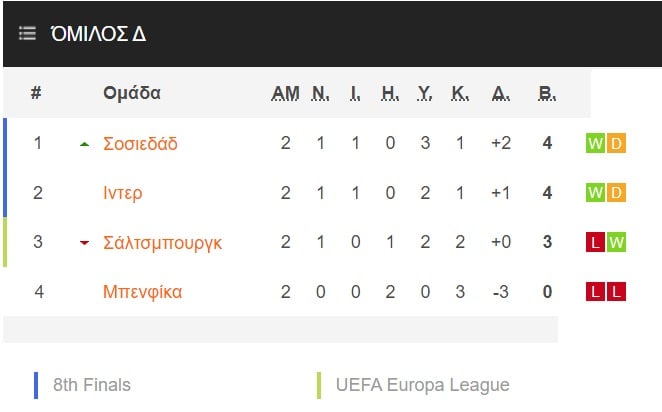662x412 pixels.
Task: Click Μπενφίκα's second red L badge
Action: [616, 291]
